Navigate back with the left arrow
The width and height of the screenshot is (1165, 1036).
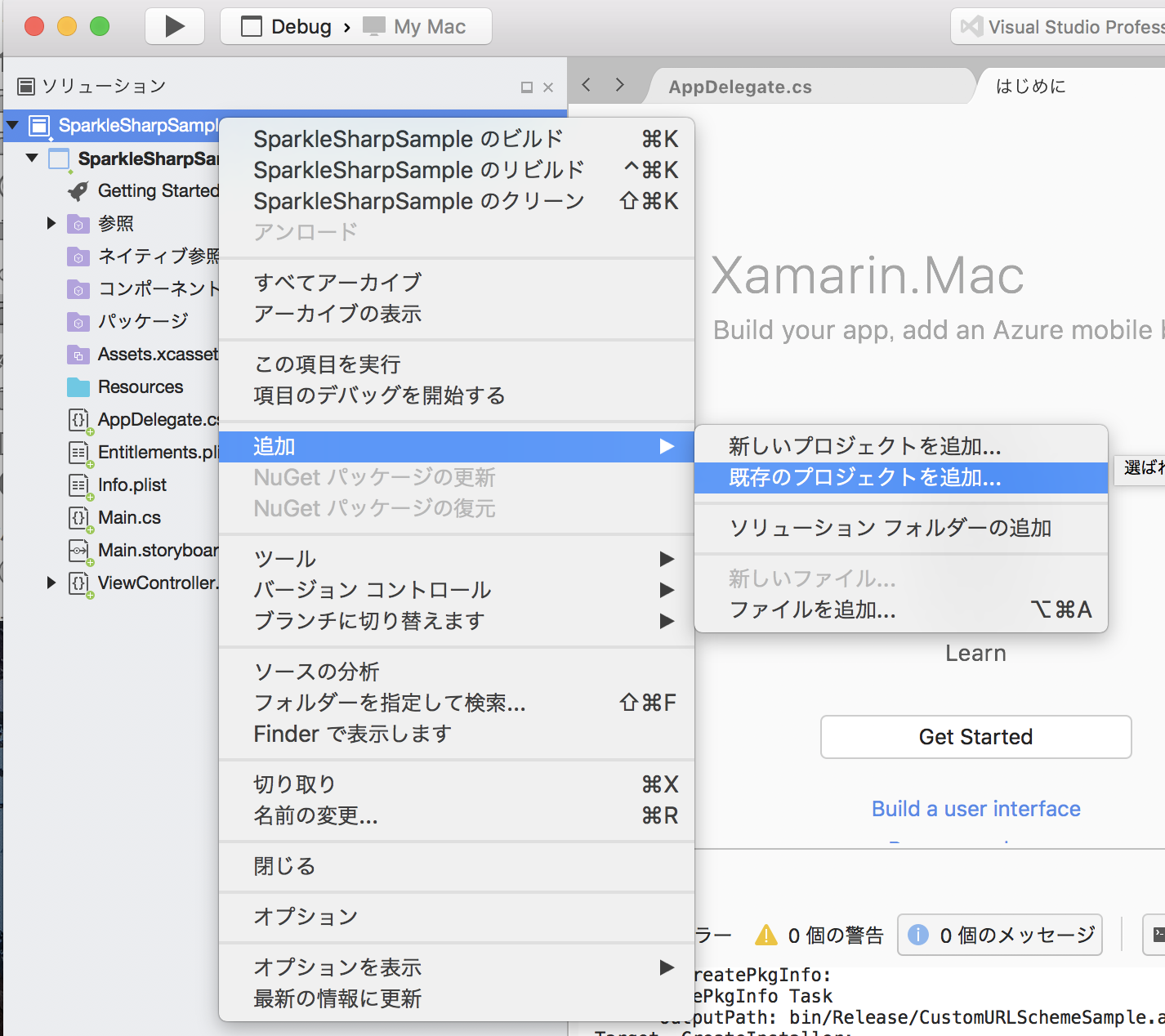coord(586,85)
